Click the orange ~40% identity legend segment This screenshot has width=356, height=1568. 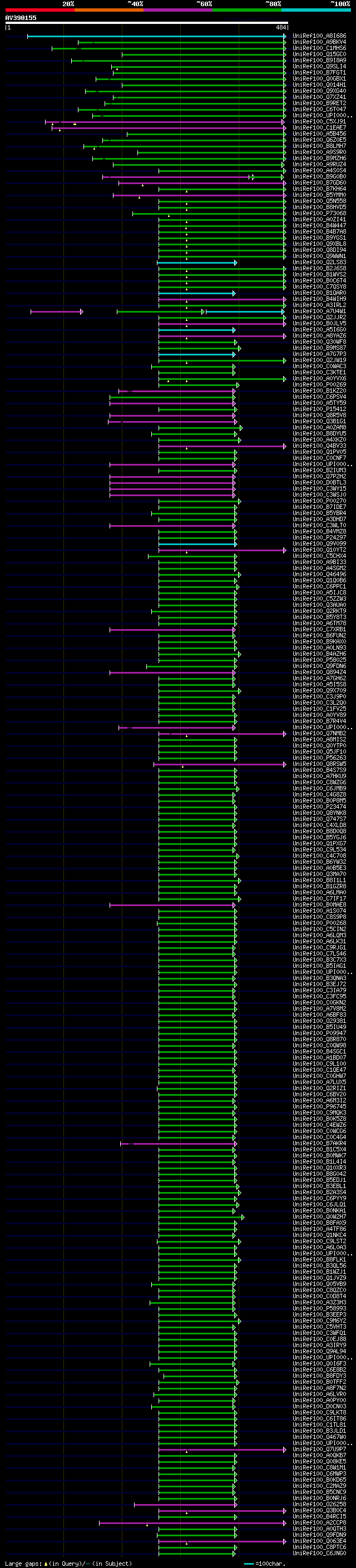coord(109,10)
